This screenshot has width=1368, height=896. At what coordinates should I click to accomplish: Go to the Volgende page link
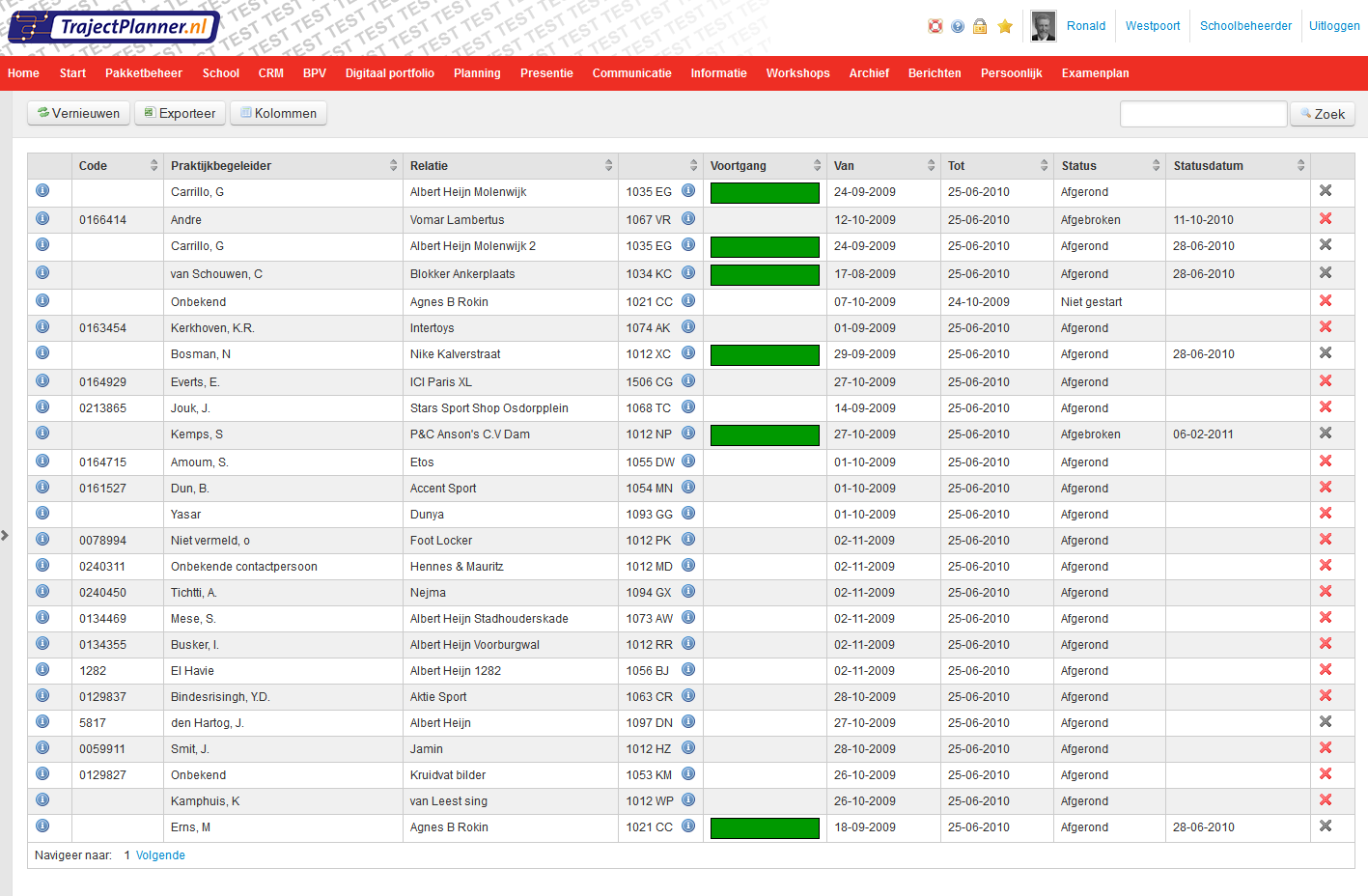coord(160,855)
